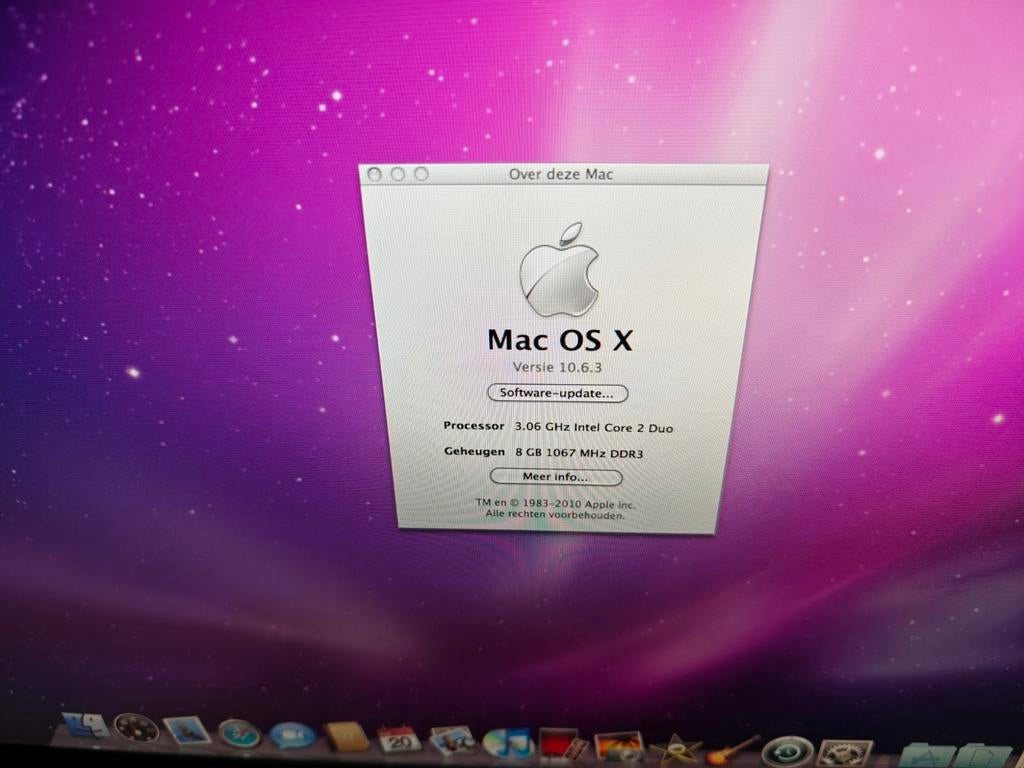
Task: Launch iMovie star icon
Action: (x=675, y=748)
